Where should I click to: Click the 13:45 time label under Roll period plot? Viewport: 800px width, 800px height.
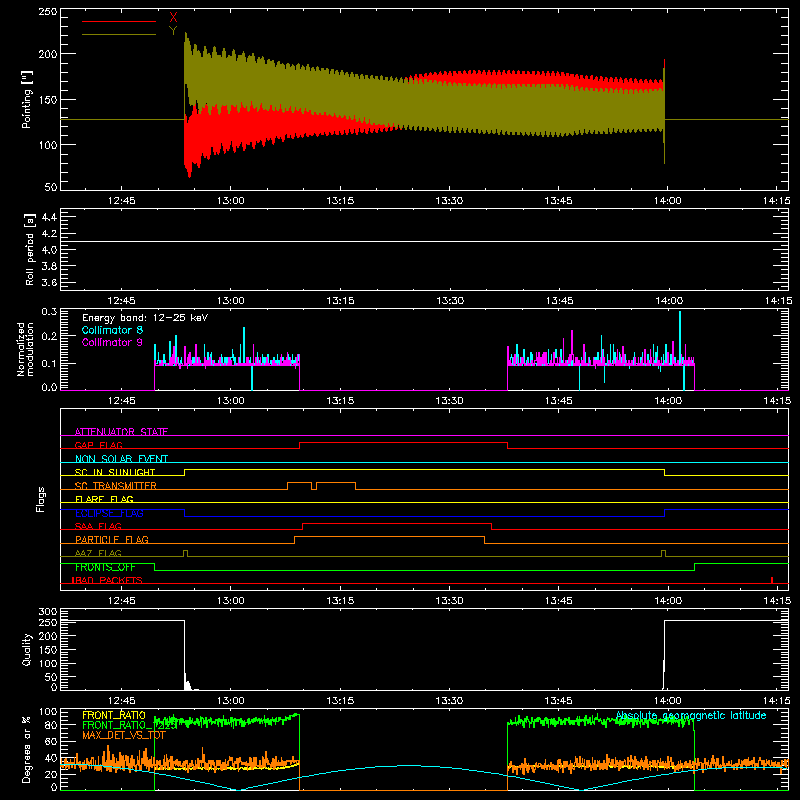click(x=559, y=301)
